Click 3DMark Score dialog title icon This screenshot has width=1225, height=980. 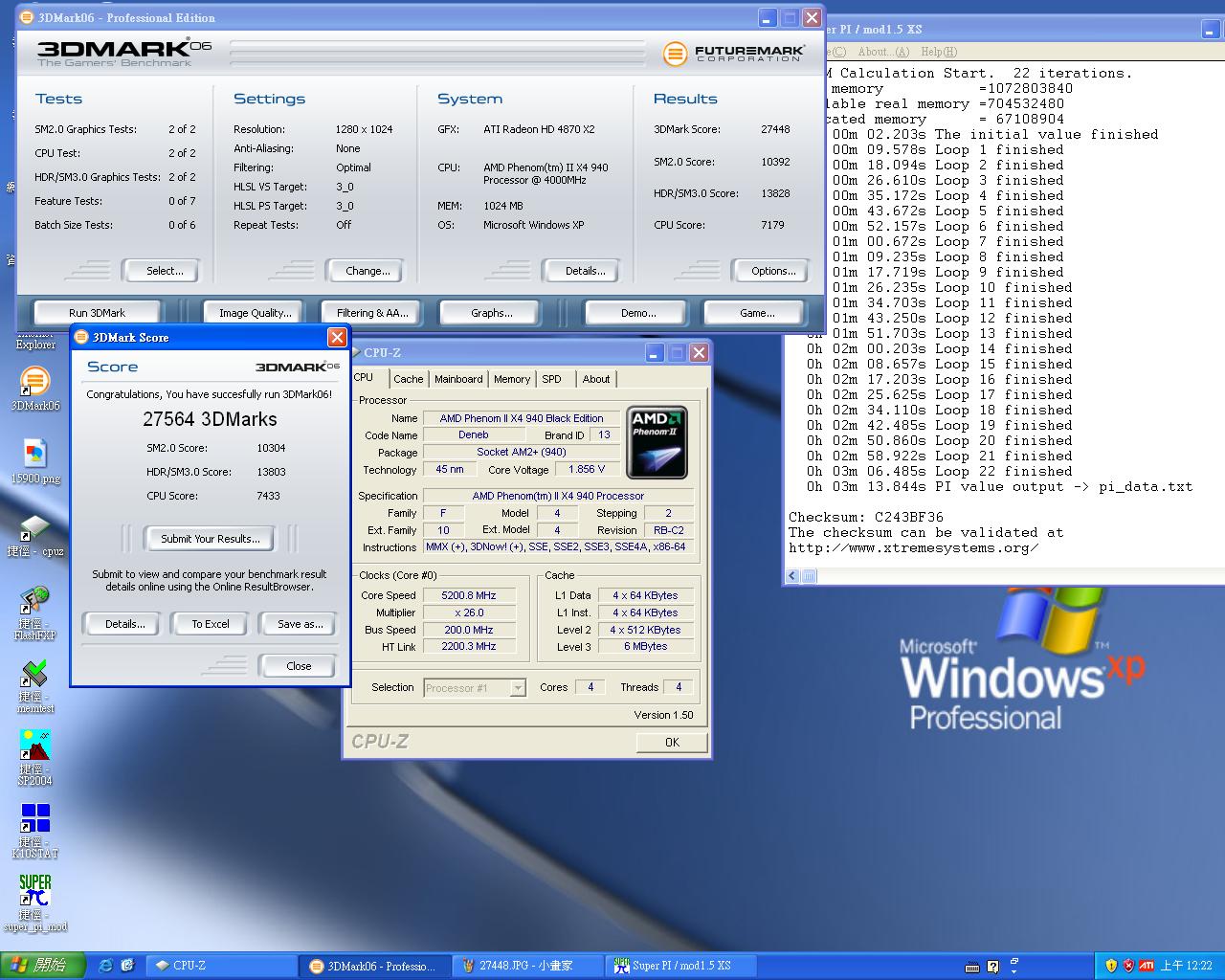[81, 337]
